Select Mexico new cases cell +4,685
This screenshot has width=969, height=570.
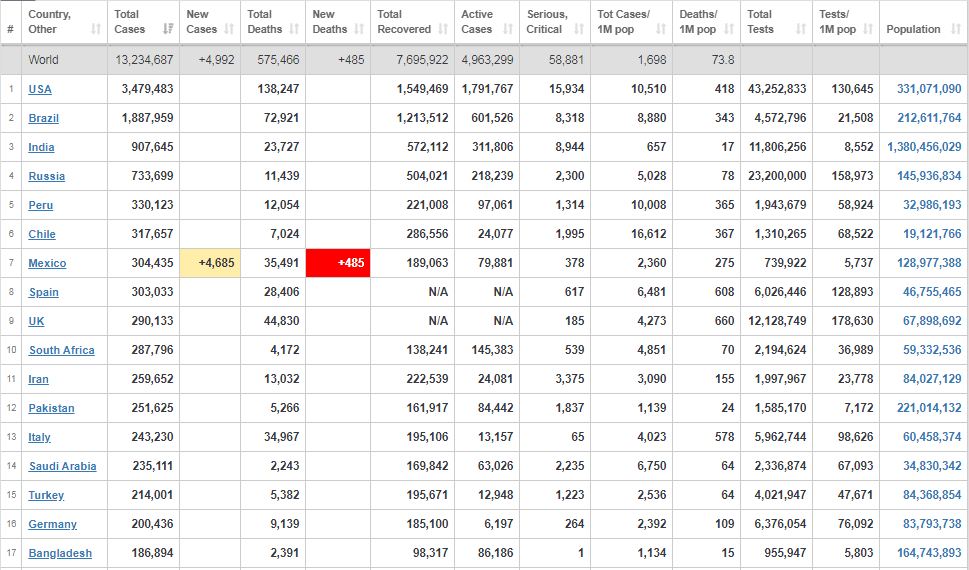pyautogui.click(x=210, y=263)
